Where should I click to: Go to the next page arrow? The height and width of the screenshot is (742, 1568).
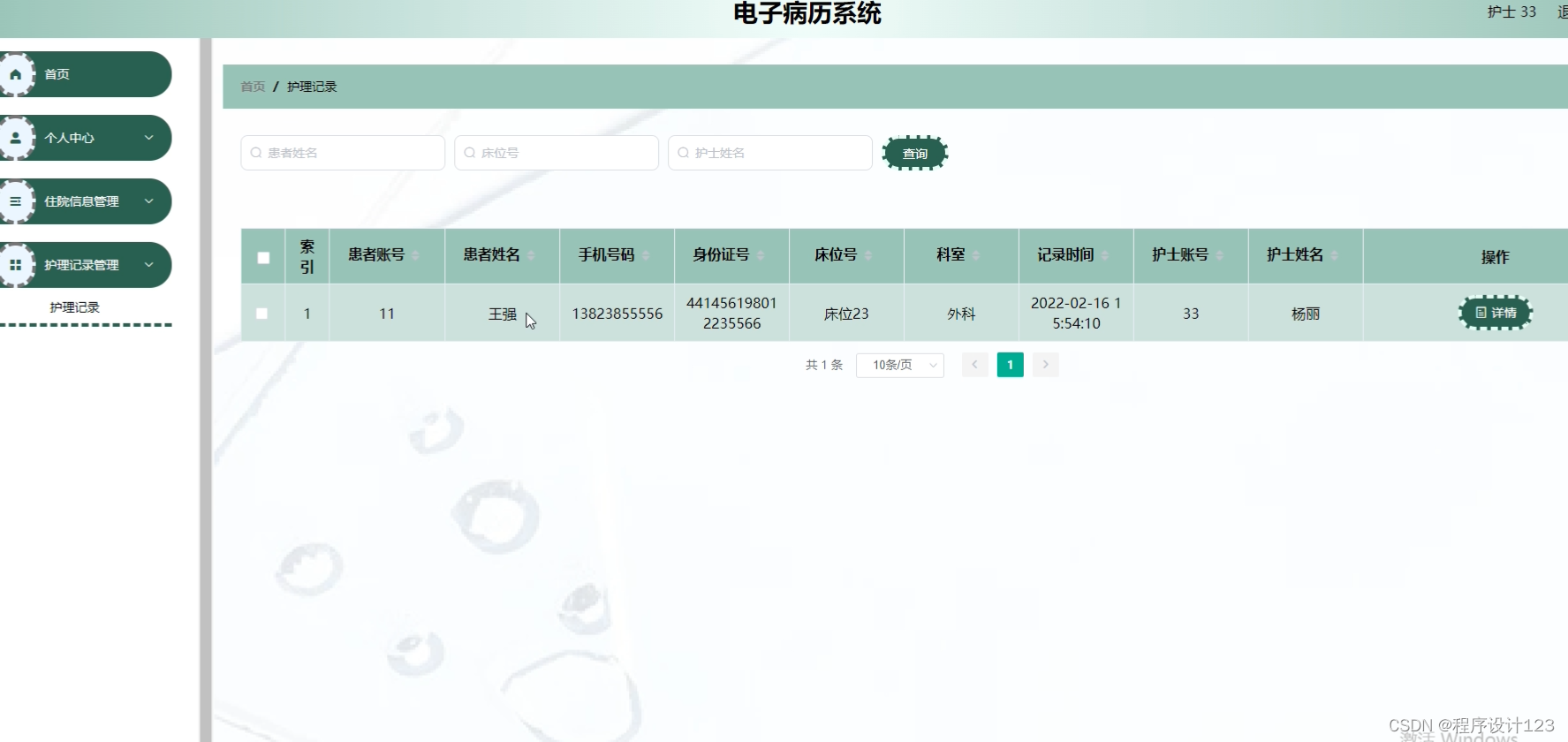point(1046,365)
